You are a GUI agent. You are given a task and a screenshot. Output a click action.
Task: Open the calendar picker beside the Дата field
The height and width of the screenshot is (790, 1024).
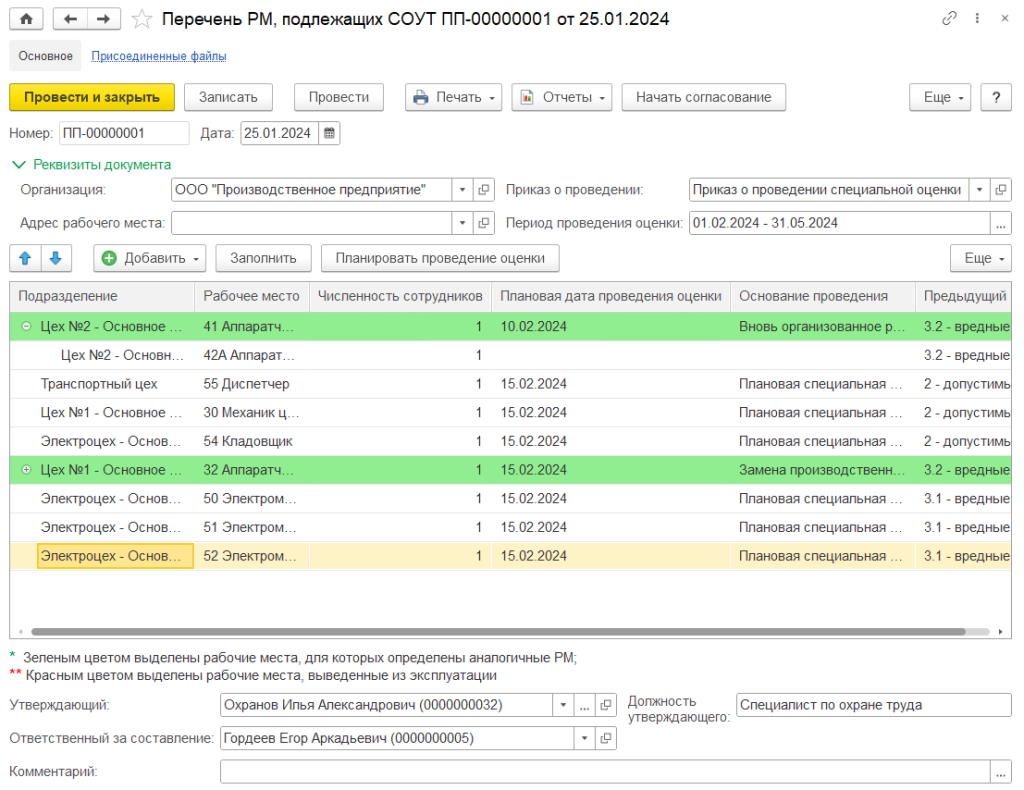point(329,133)
